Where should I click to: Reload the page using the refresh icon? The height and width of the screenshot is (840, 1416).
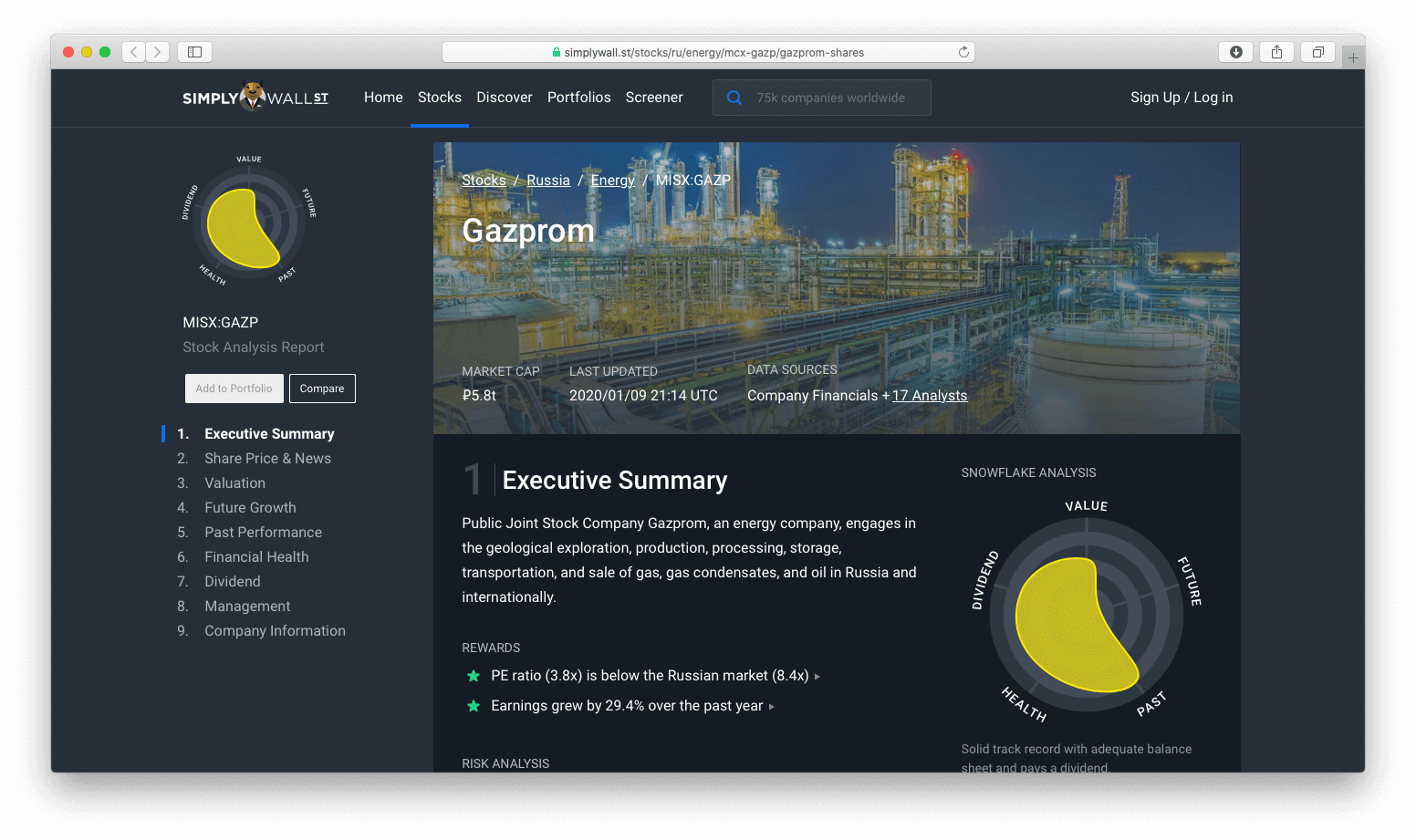963,52
